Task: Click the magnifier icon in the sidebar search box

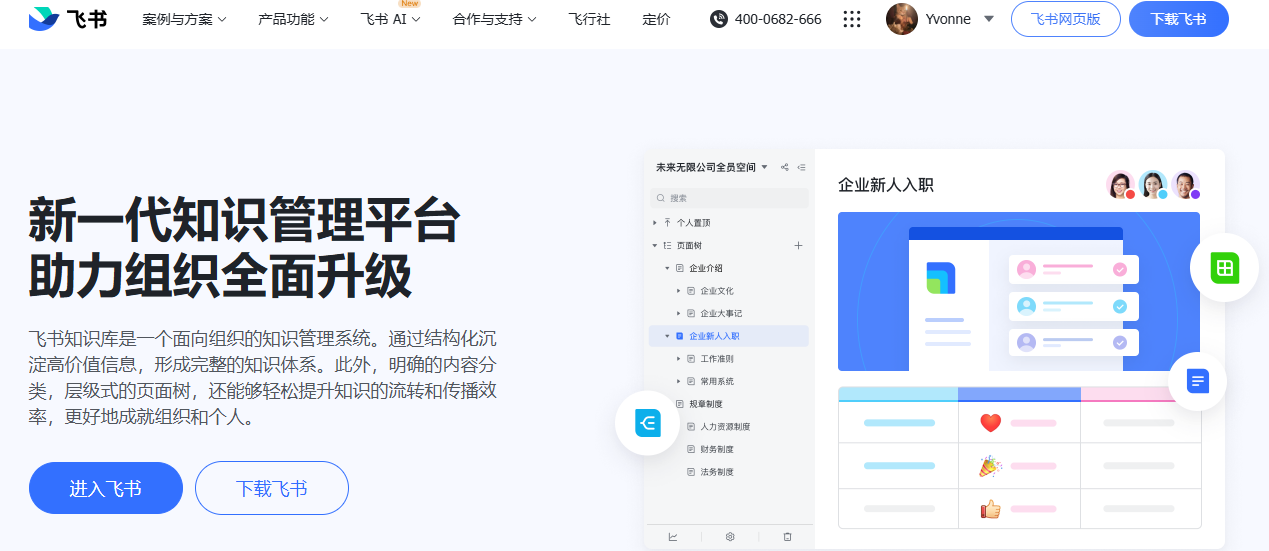Action: coord(660,198)
